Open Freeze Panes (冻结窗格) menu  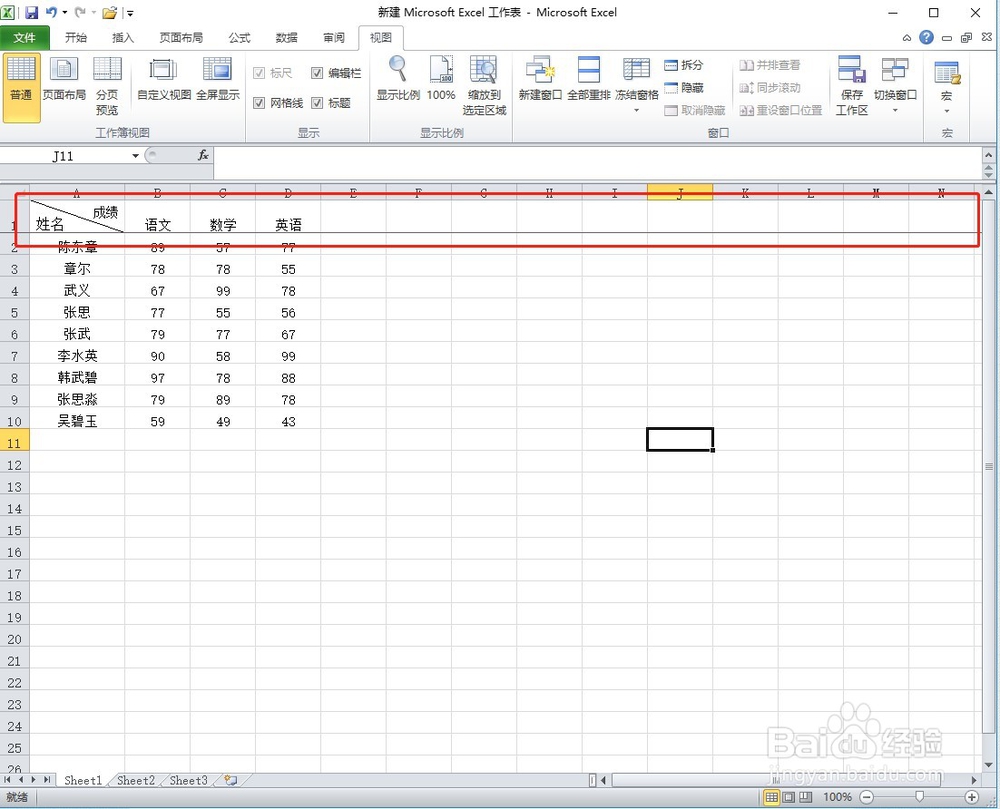[636, 86]
